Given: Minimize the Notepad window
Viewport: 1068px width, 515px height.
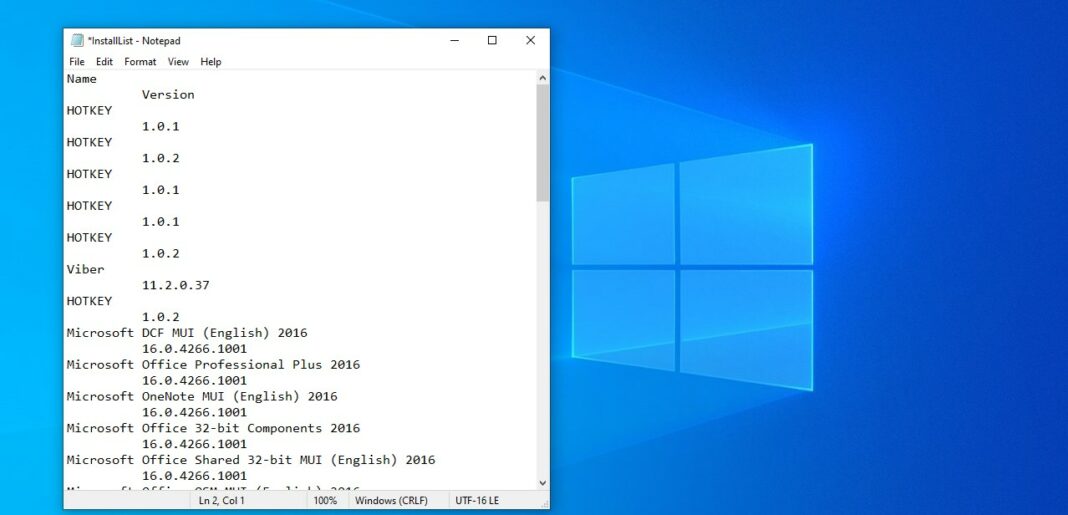Looking at the screenshot, I should 454,40.
